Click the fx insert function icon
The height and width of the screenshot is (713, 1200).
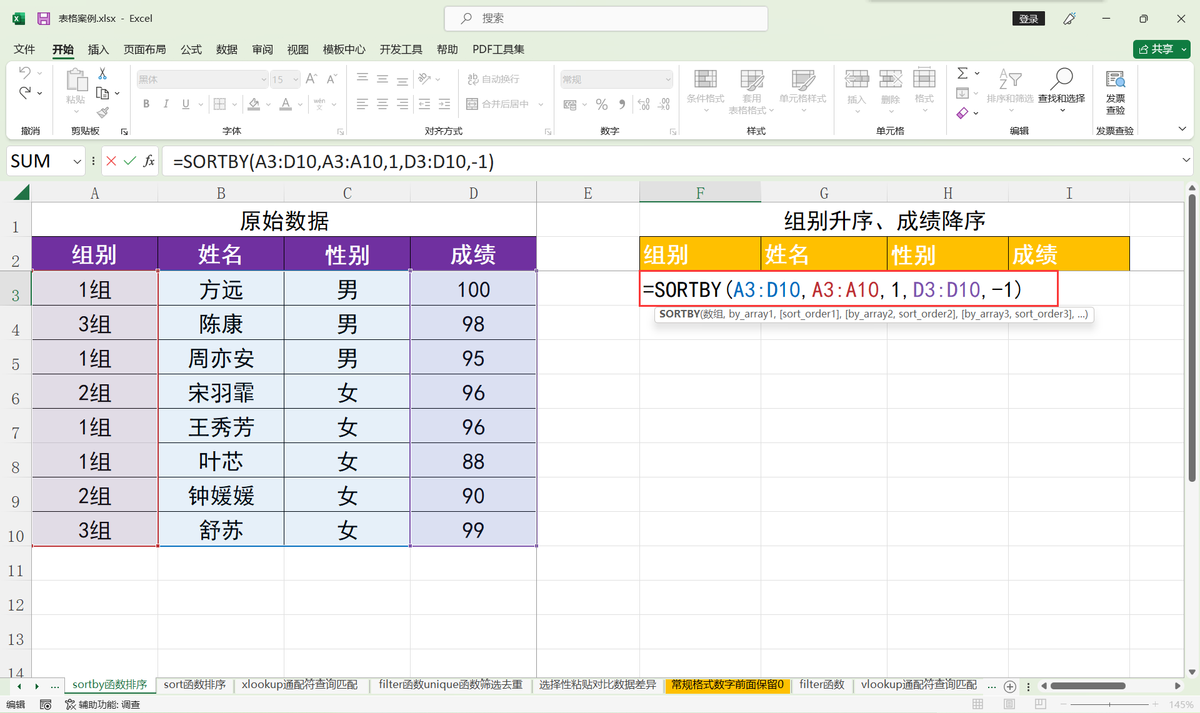(149, 161)
